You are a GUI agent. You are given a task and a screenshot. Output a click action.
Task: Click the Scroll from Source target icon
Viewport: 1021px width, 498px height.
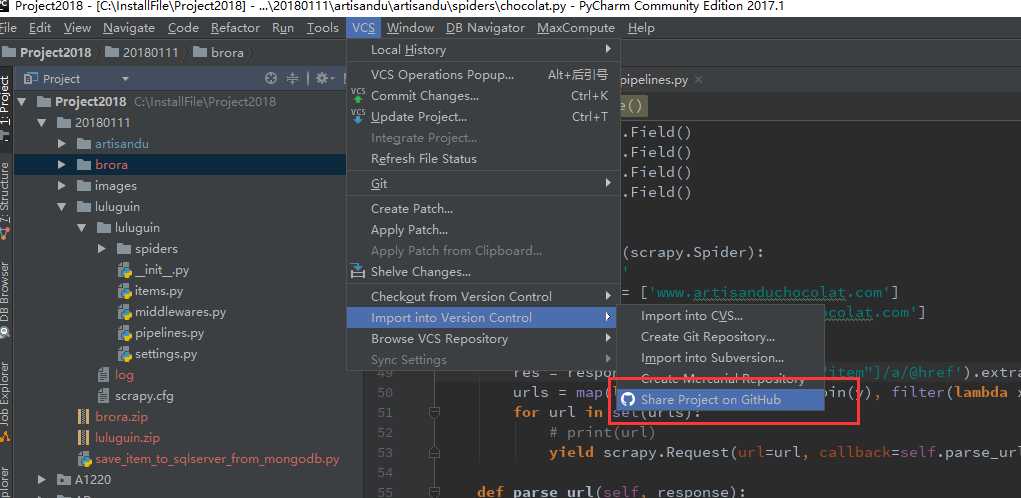pos(272,79)
